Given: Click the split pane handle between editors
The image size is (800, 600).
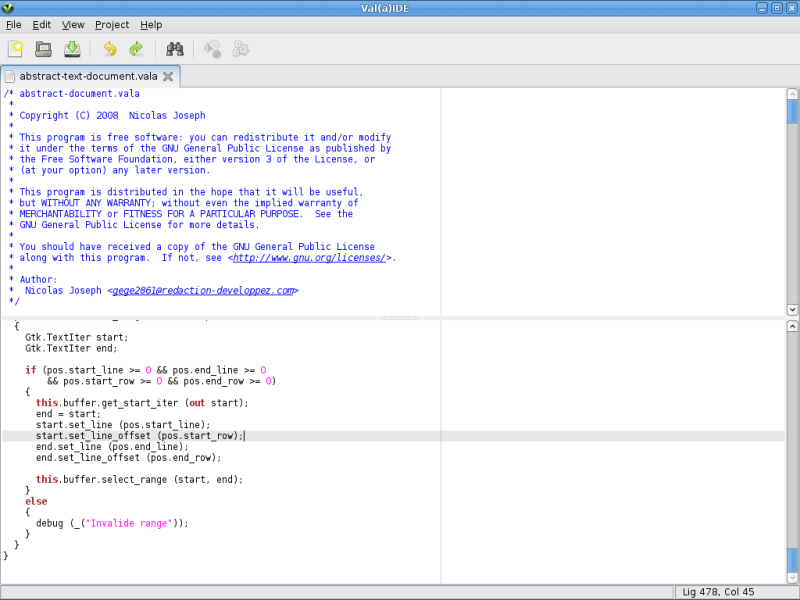Looking at the screenshot, I should pos(399,318).
